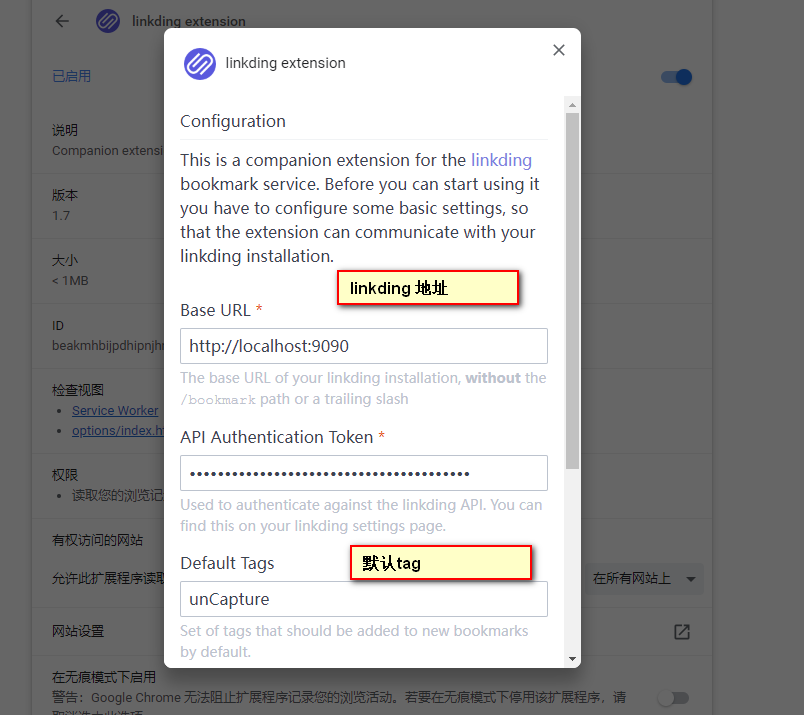
Task: Close the linkding configuration dialog
Action: point(558,49)
